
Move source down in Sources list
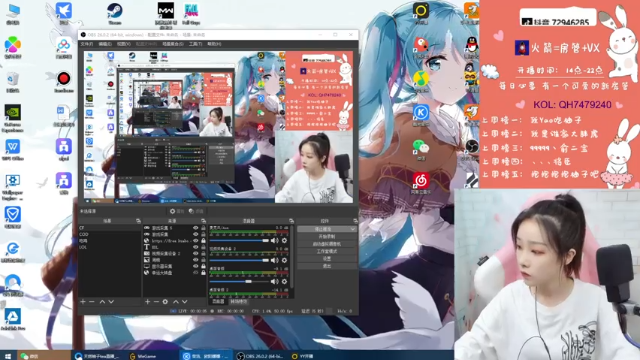[x=184, y=302]
